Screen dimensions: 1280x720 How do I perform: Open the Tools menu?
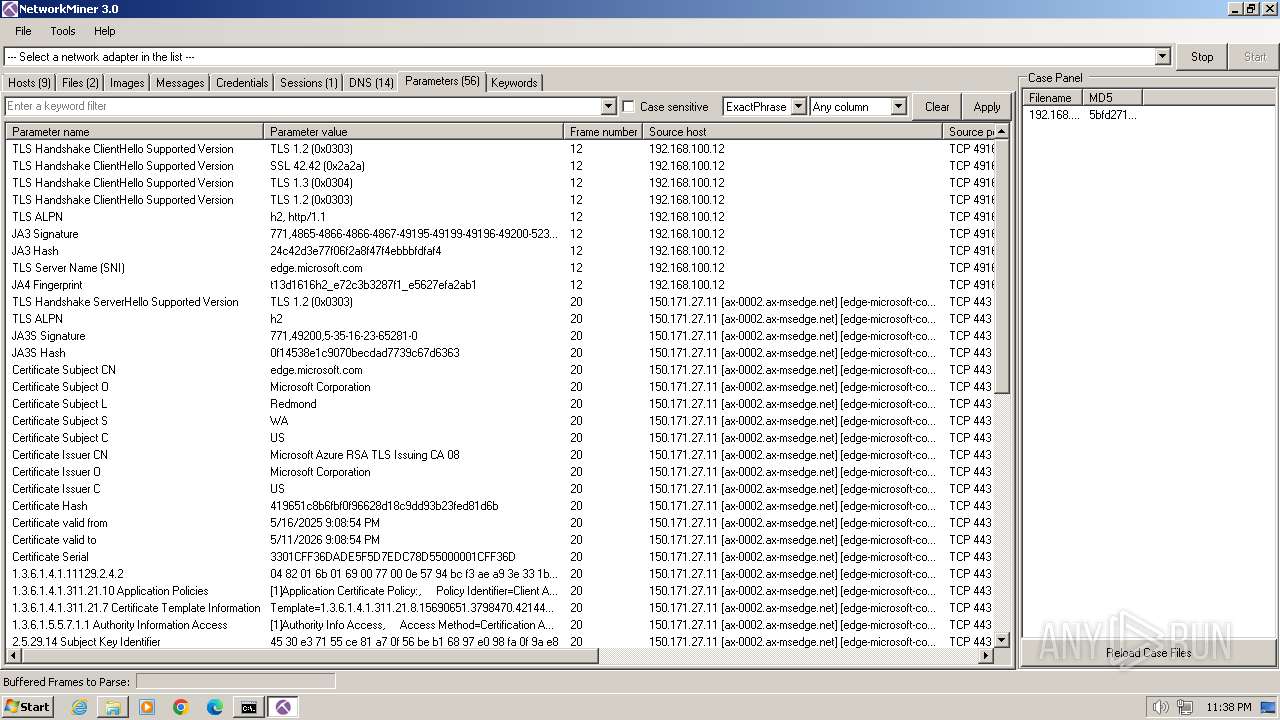(x=63, y=31)
